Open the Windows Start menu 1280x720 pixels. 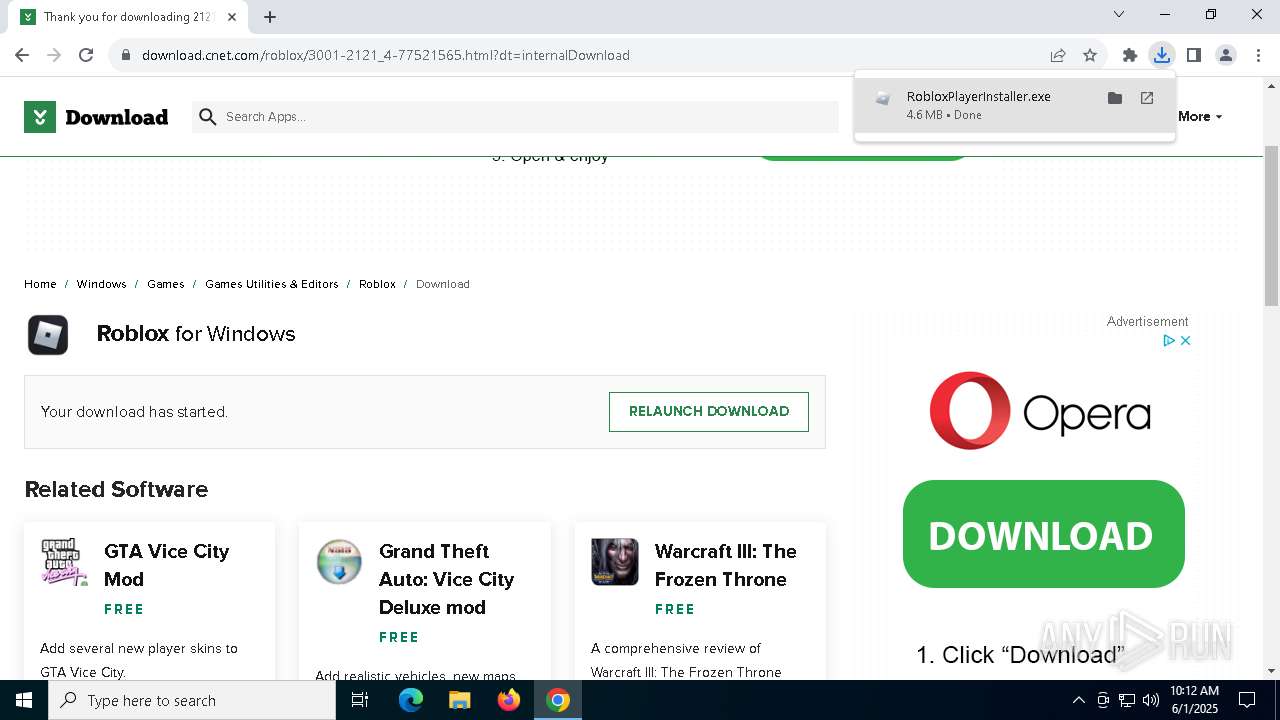pyautogui.click(x=24, y=700)
